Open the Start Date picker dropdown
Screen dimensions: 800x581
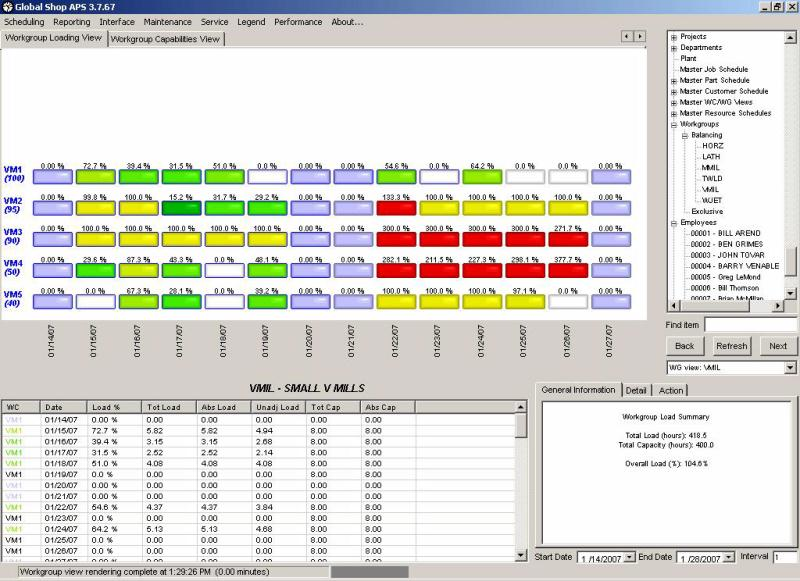click(x=629, y=558)
